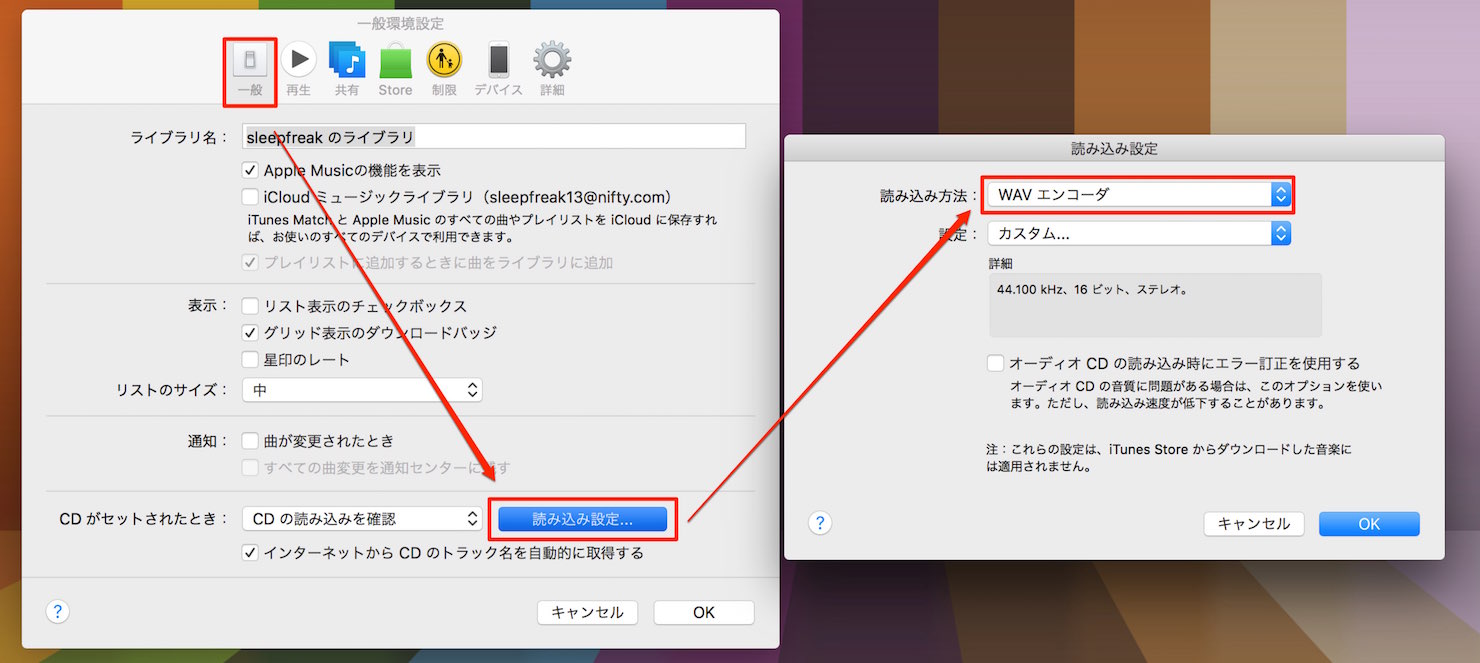Click キャンセル in 読み込み設定 dialog
This screenshot has width=1480, height=663.
point(1254,524)
